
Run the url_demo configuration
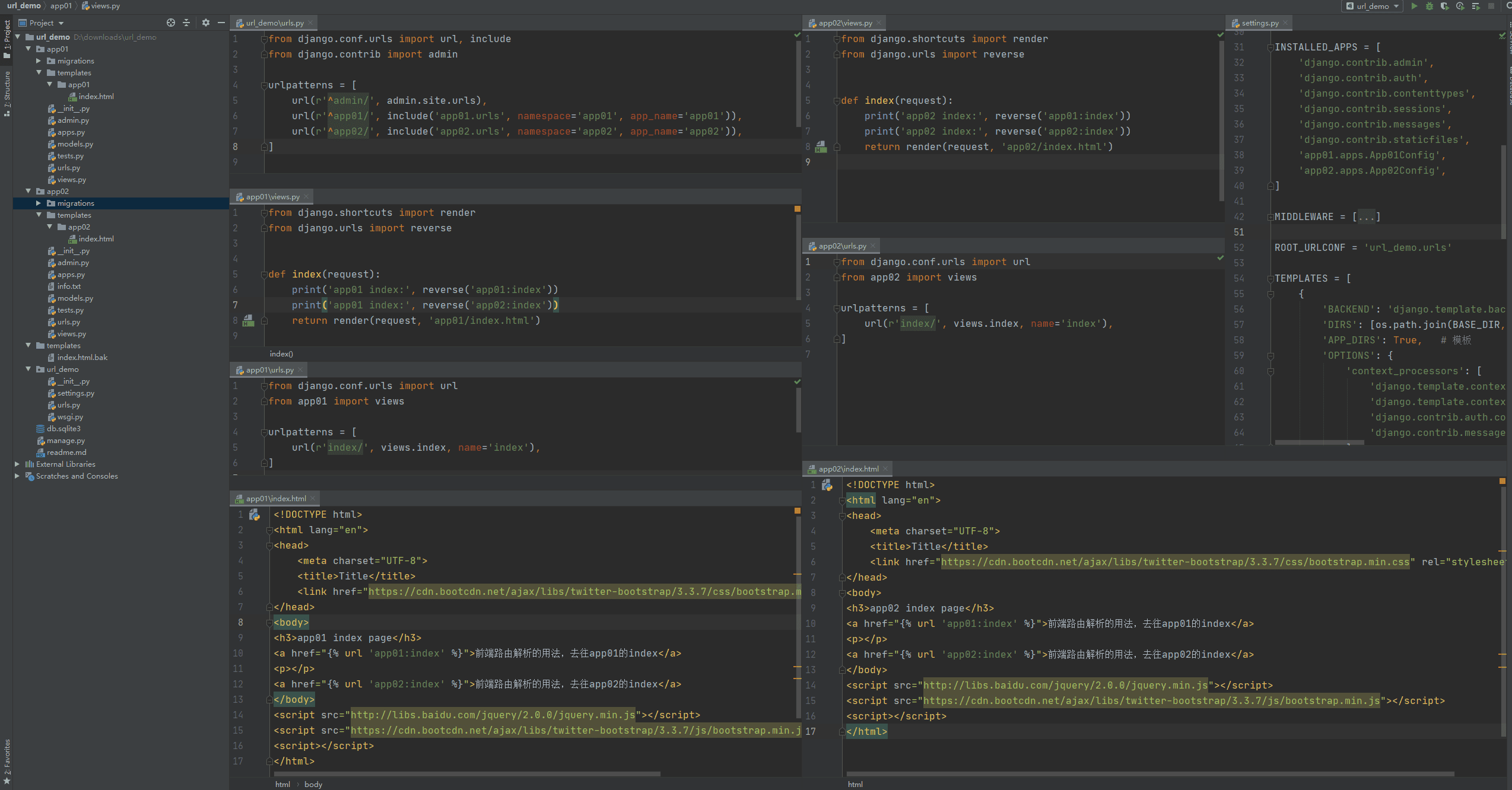[x=1415, y=6]
